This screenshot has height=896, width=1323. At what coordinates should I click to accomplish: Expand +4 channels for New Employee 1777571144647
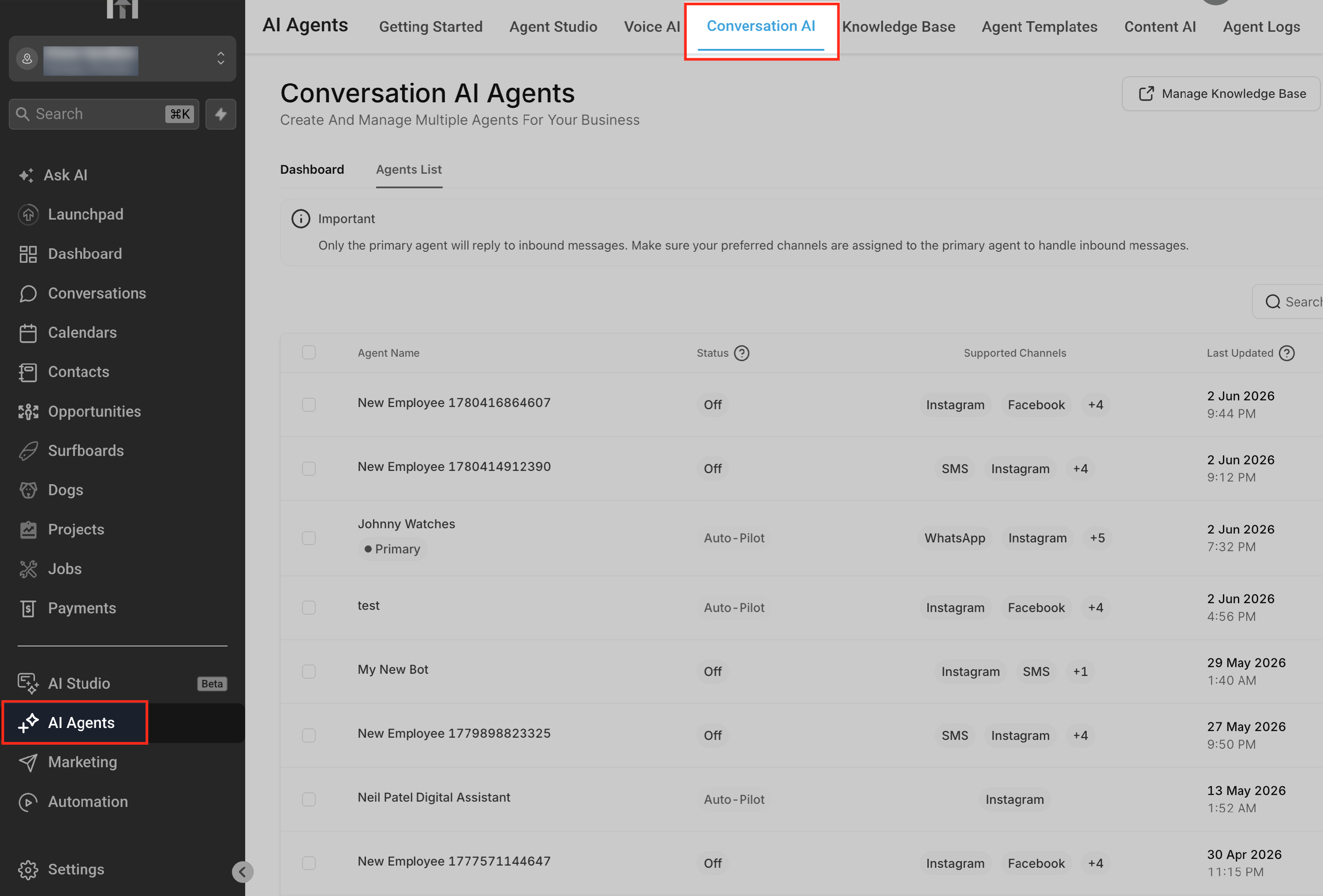point(1095,863)
